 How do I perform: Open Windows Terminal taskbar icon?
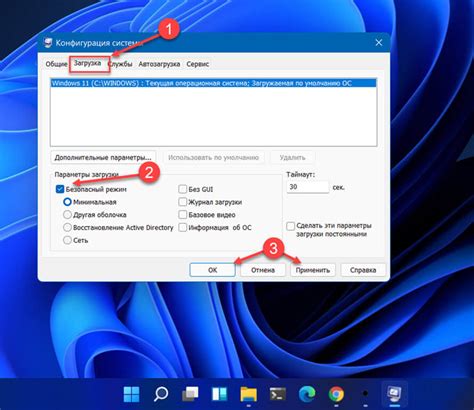[278, 394]
